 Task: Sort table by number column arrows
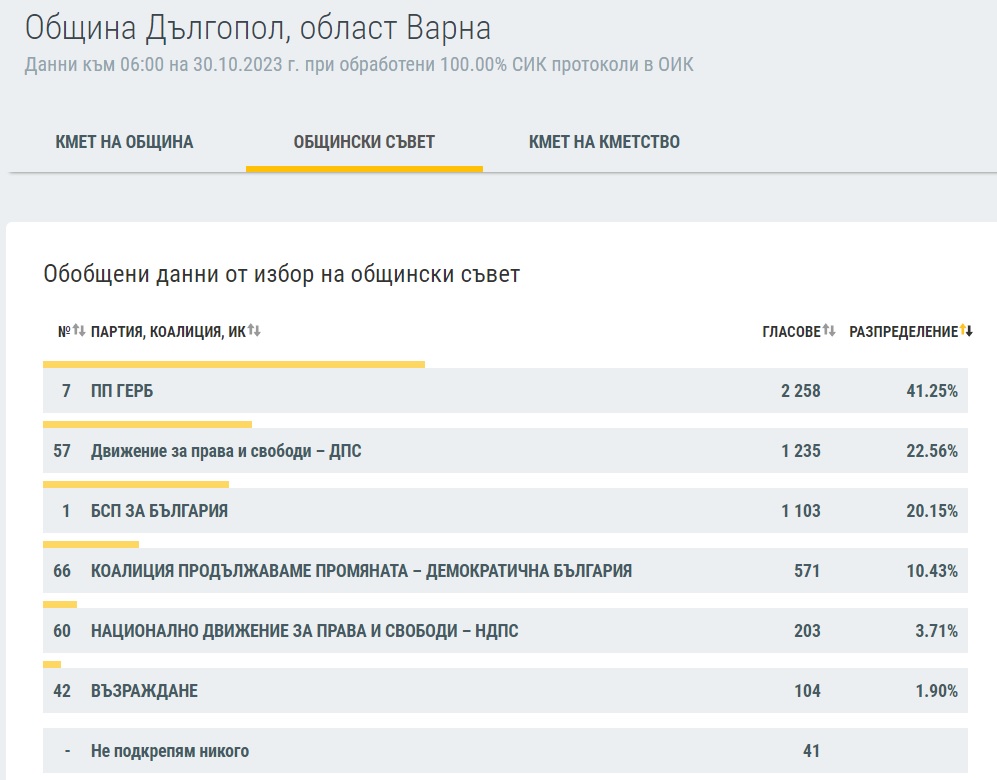[x=79, y=330]
